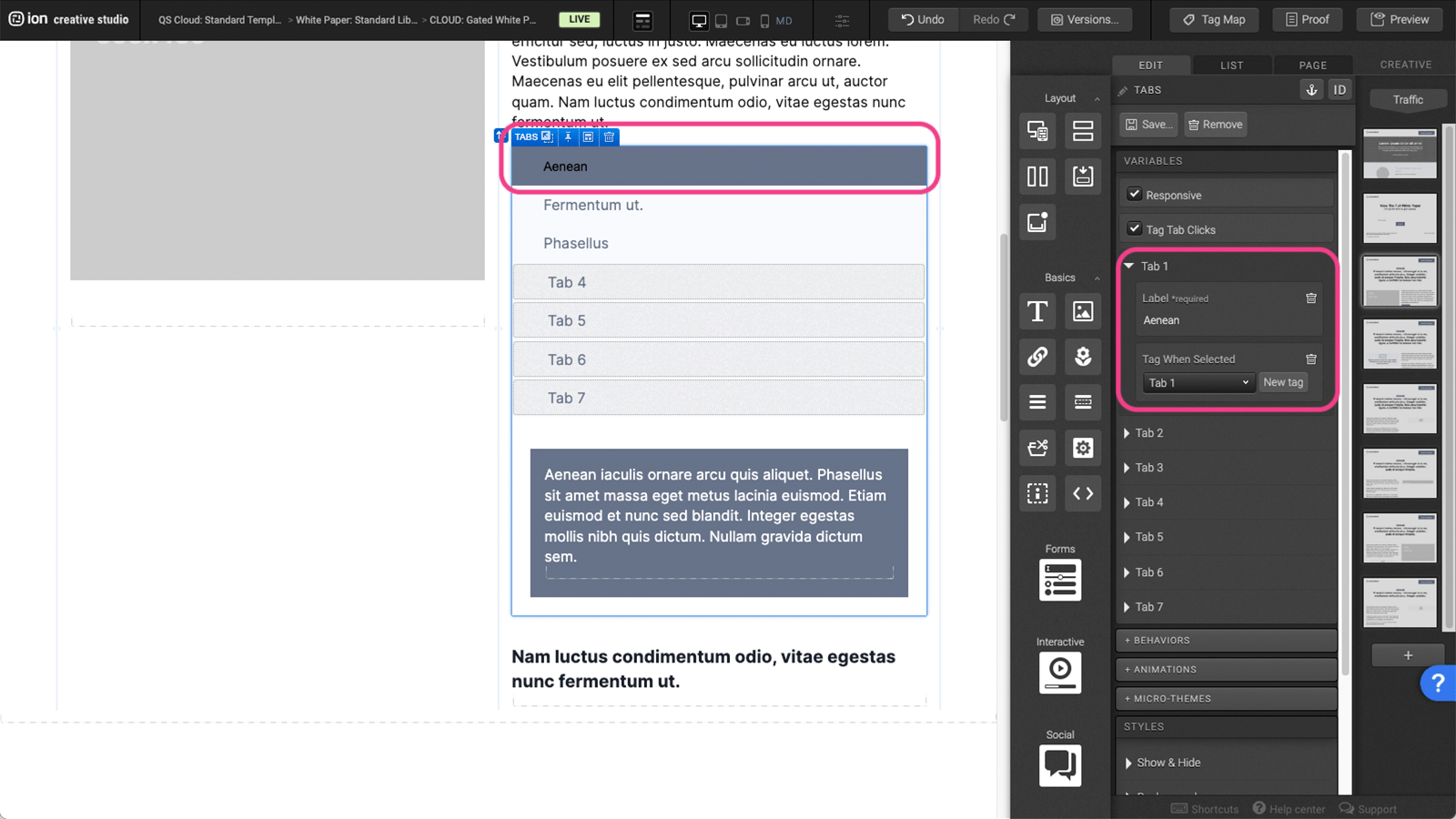Switch to the LIST tab

[1231, 66]
